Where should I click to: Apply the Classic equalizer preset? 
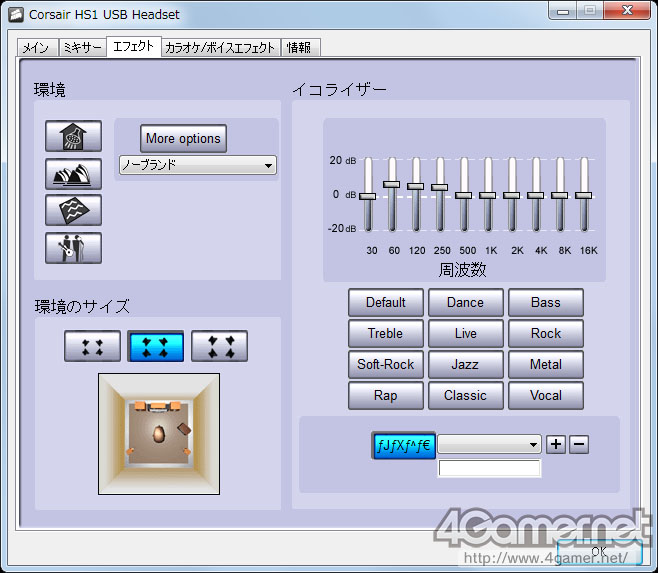(466, 395)
